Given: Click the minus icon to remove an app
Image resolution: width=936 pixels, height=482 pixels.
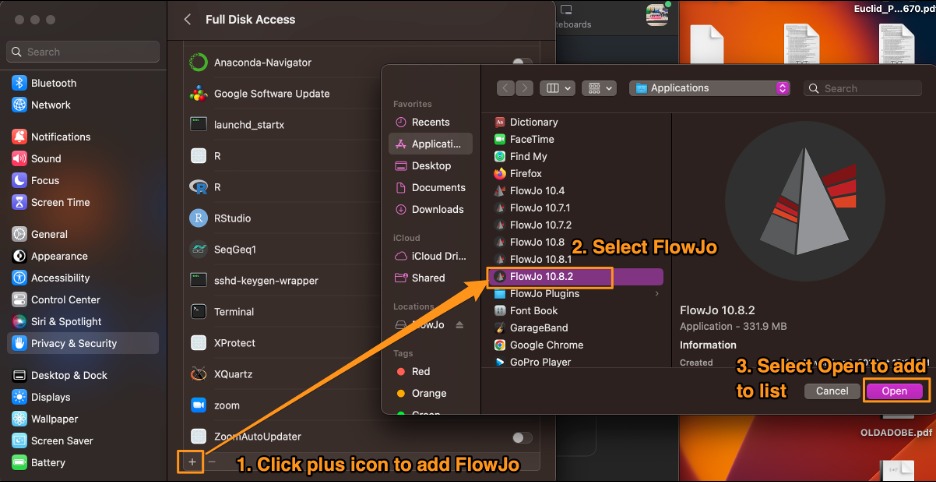Looking at the screenshot, I should (x=213, y=461).
